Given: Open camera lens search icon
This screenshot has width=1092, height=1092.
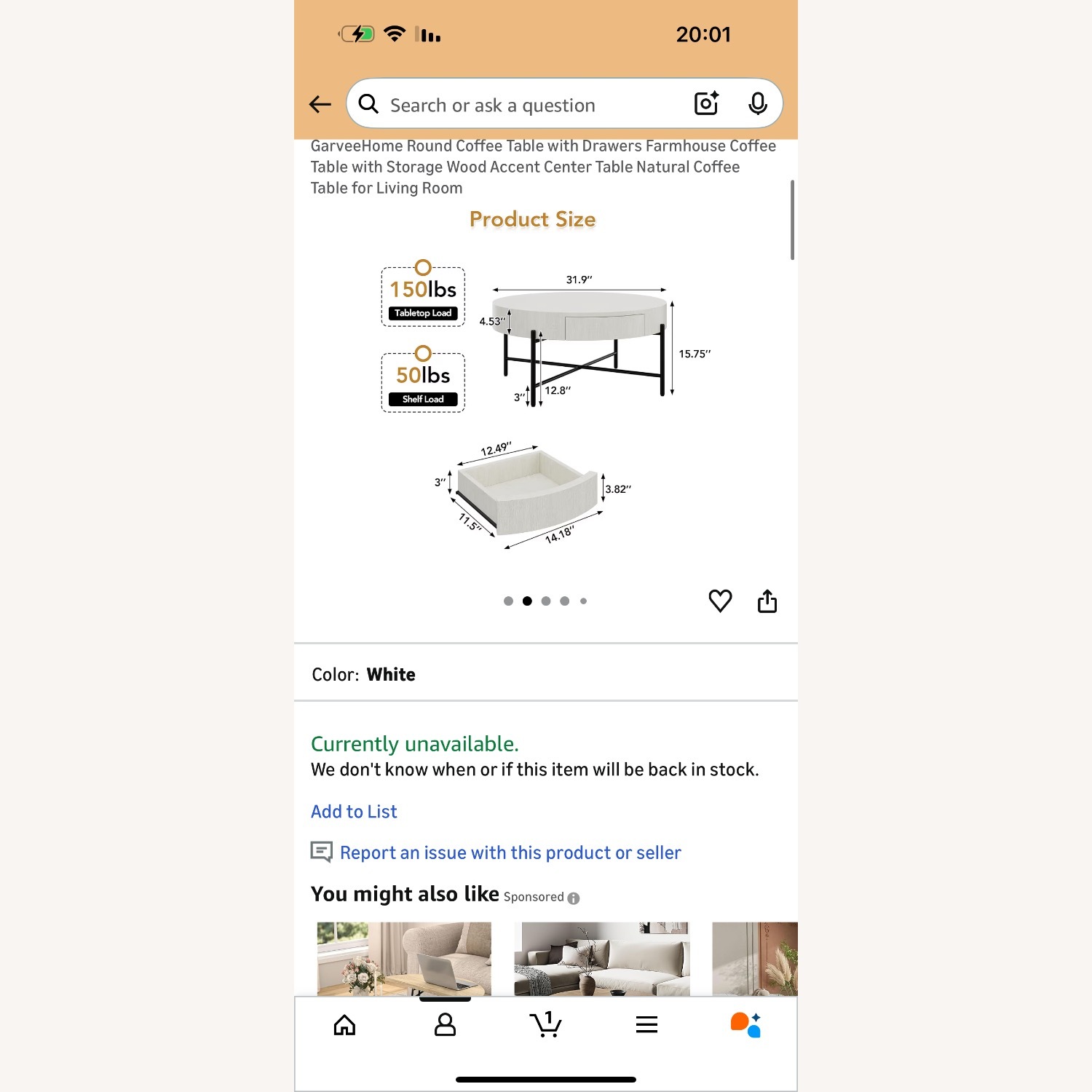Looking at the screenshot, I should (x=706, y=104).
